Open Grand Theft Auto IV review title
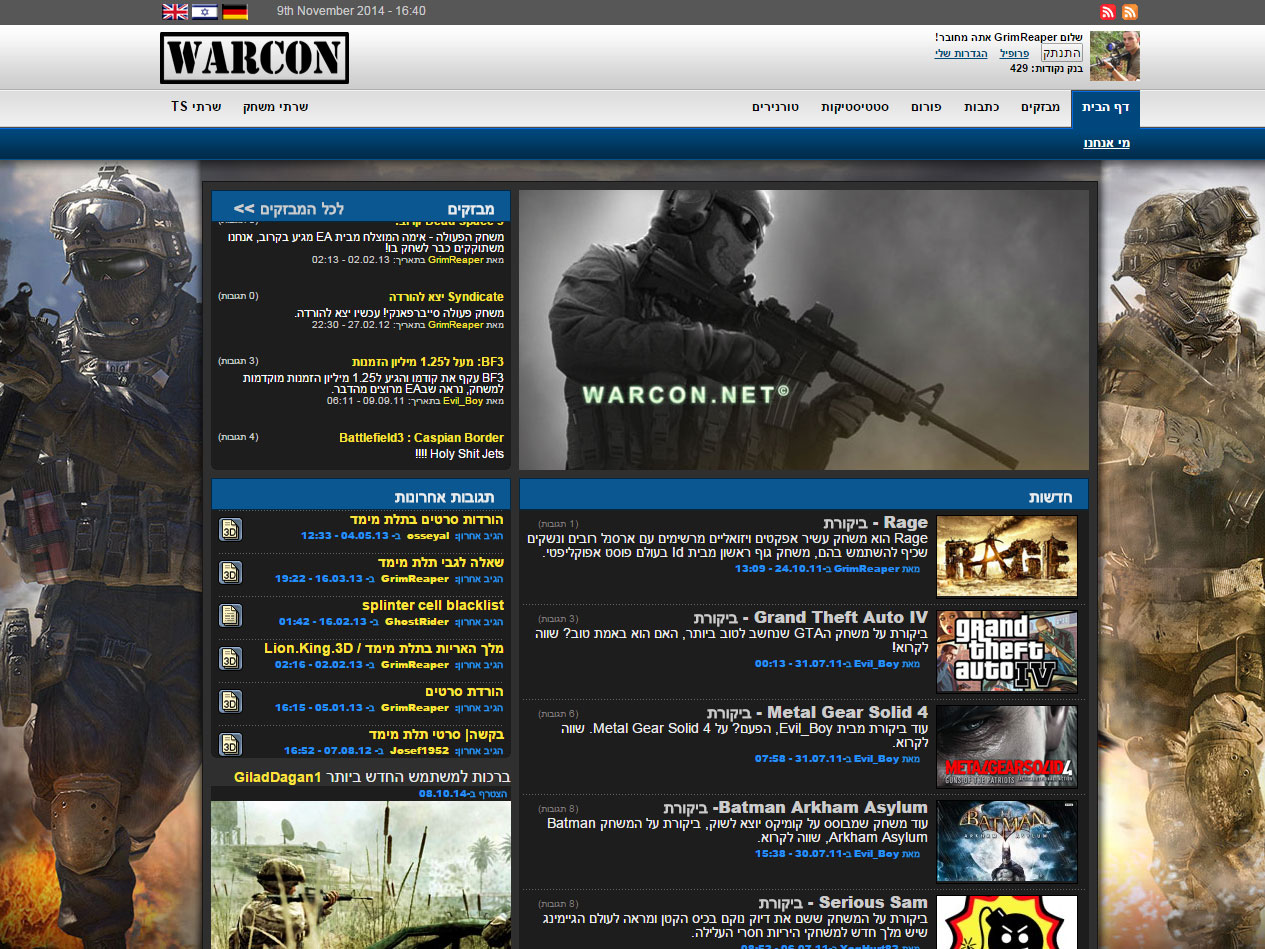The height and width of the screenshot is (949, 1265). coord(810,617)
